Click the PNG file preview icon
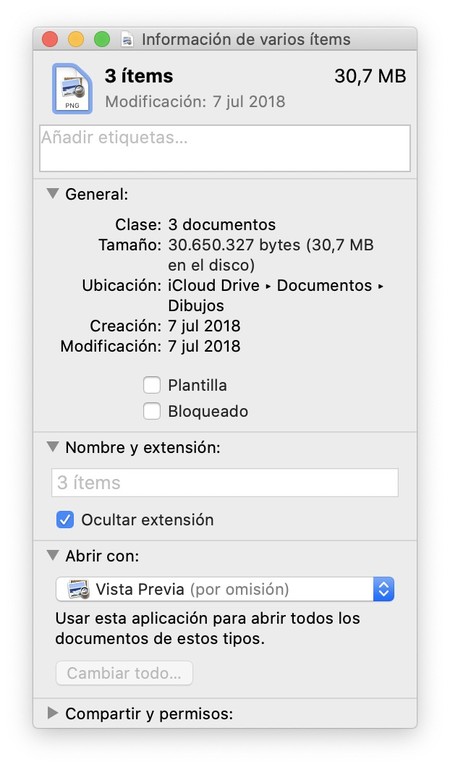 [72, 89]
